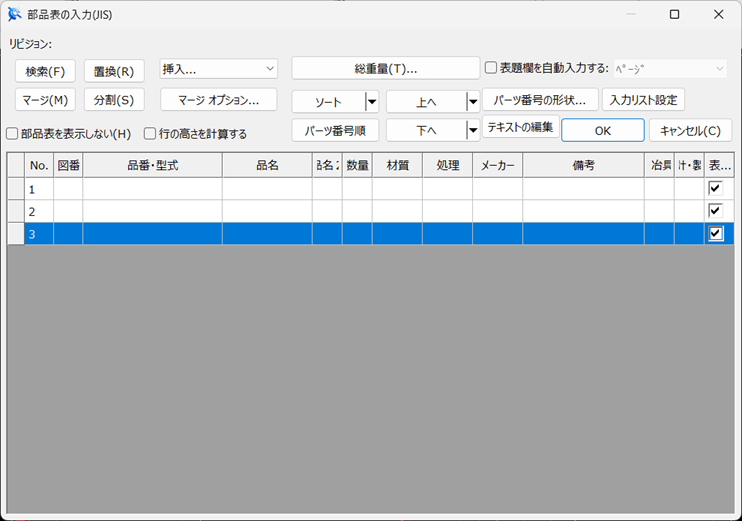Click the 置換(R) replace button

tap(114, 71)
